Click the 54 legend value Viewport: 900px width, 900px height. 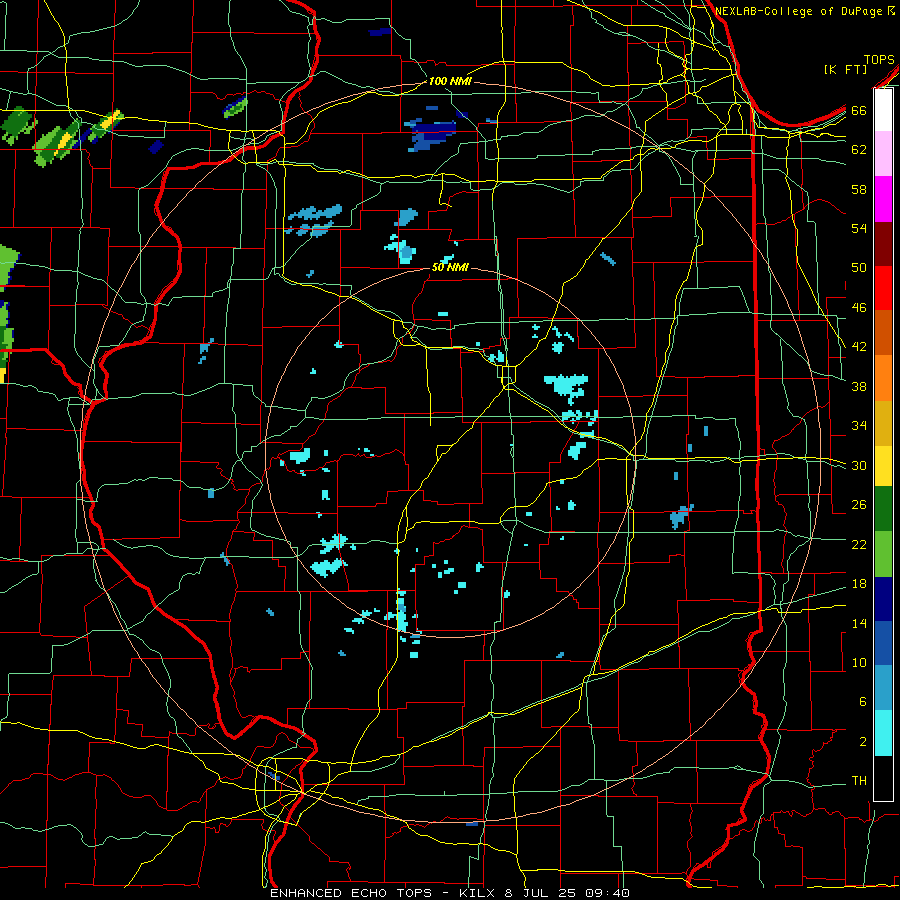click(x=859, y=228)
